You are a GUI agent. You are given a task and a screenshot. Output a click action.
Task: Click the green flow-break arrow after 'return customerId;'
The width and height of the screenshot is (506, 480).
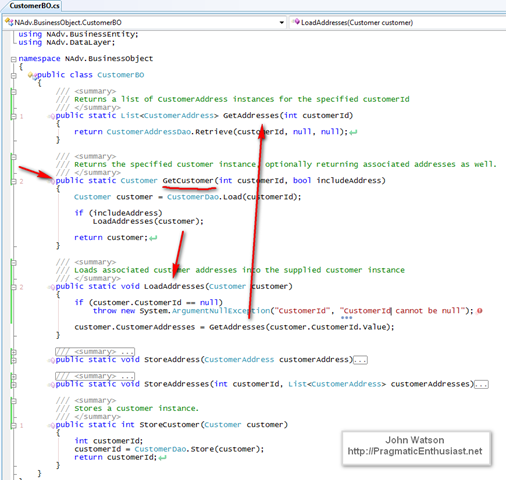162,458
